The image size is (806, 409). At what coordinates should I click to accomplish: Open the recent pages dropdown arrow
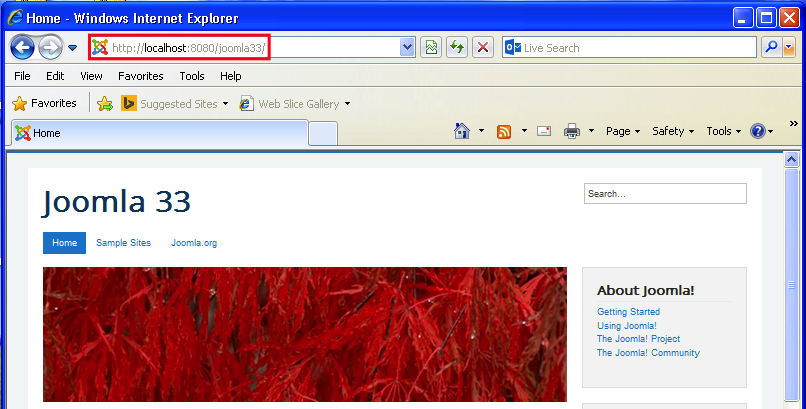[x=72, y=48]
